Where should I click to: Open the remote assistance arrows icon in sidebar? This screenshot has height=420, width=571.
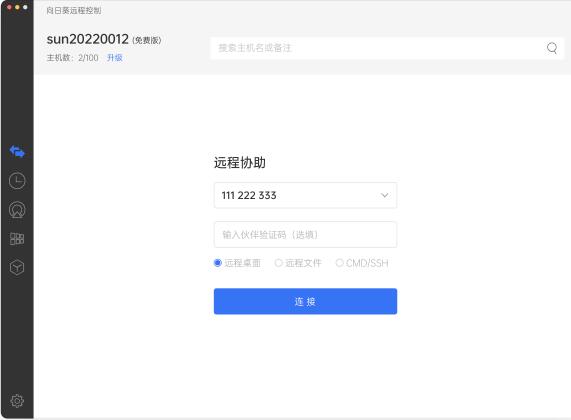pyautogui.click(x=17, y=151)
